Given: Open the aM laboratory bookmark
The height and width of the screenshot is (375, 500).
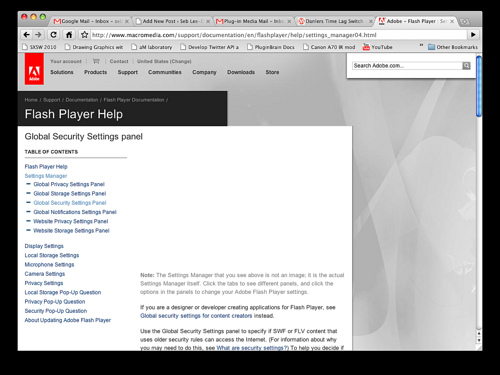Looking at the screenshot, I should pos(152,47).
